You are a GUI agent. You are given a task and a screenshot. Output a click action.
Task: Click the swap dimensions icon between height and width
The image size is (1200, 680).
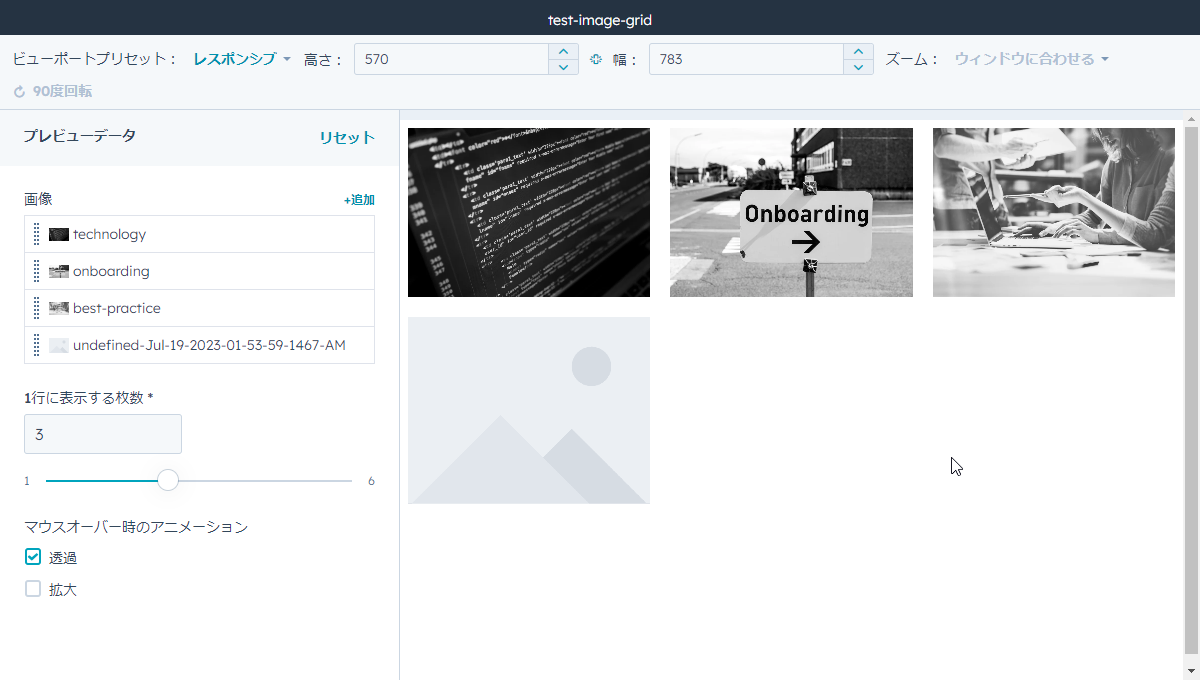(596, 59)
